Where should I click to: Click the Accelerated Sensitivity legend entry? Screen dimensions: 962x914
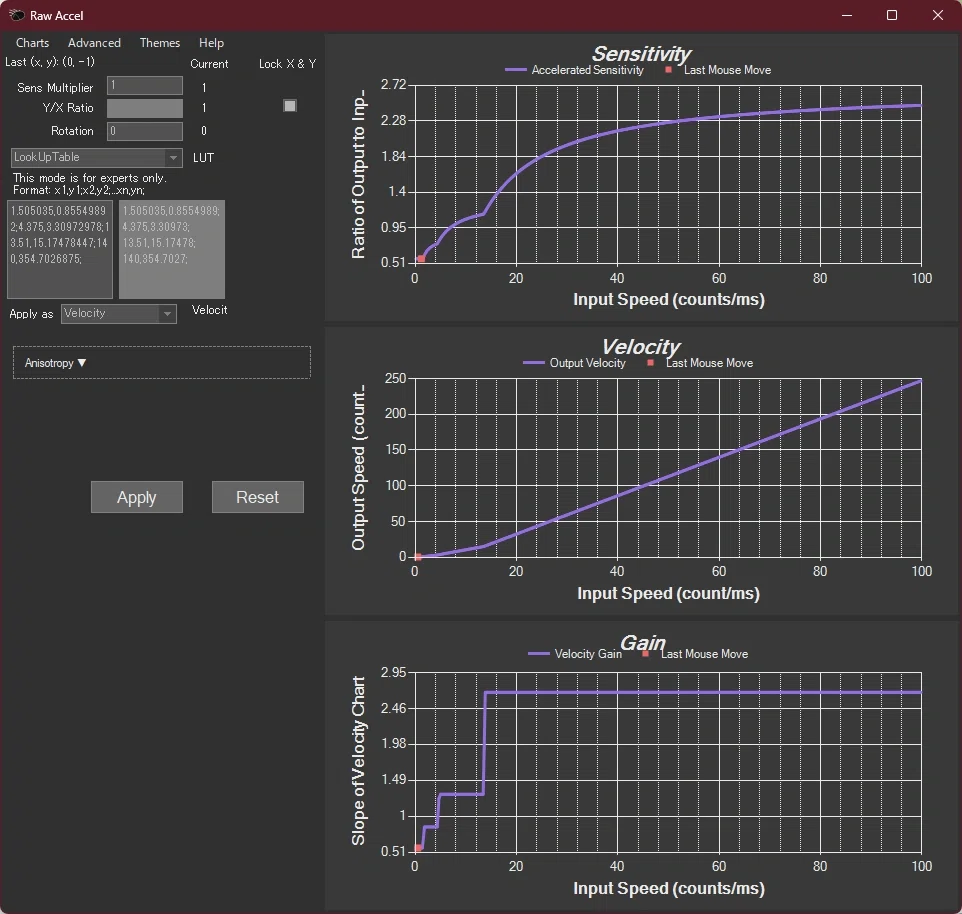tap(574, 70)
